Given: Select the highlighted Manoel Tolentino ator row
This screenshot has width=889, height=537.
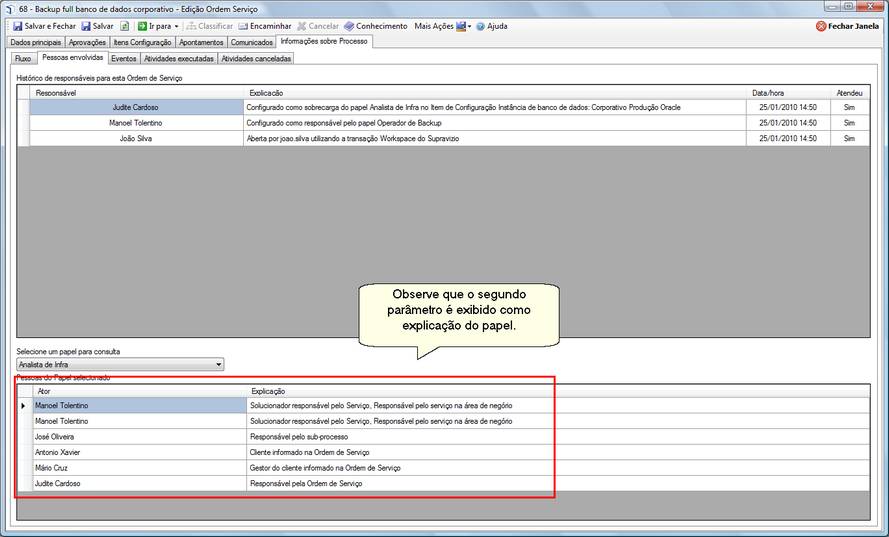Looking at the screenshot, I should [x=139, y=405].
